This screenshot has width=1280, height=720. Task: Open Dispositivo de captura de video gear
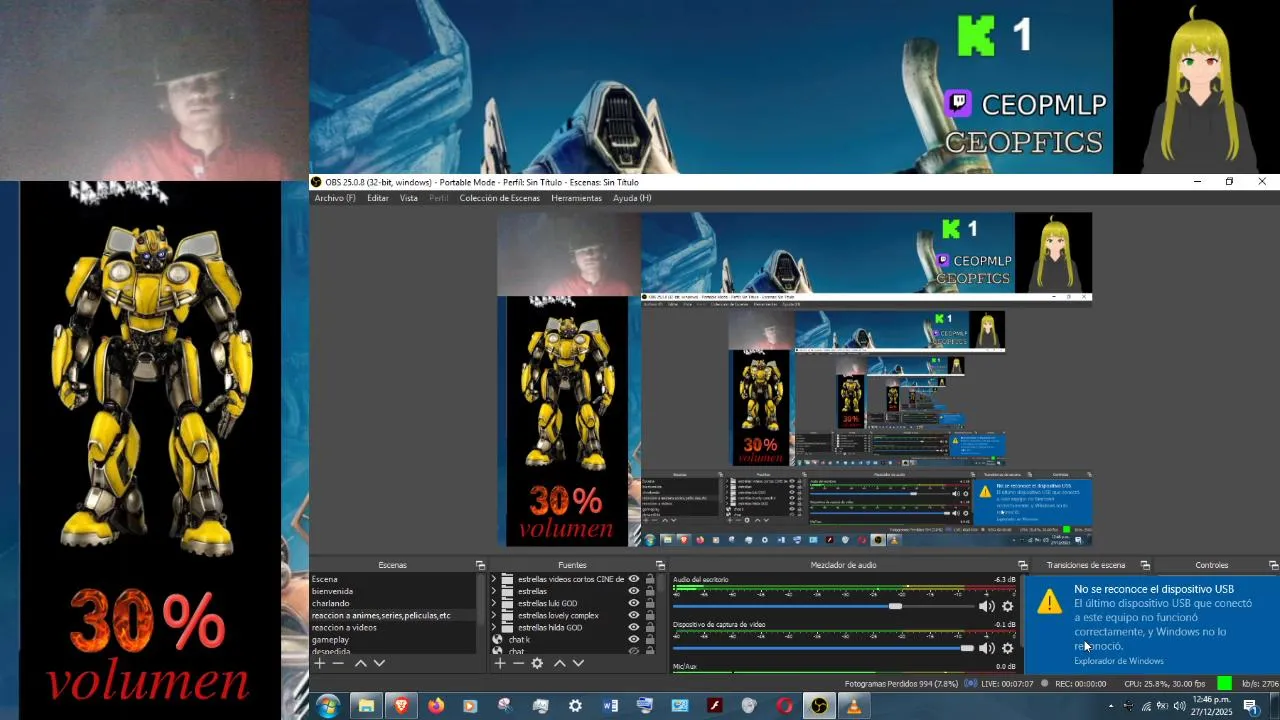(1008, 648)
